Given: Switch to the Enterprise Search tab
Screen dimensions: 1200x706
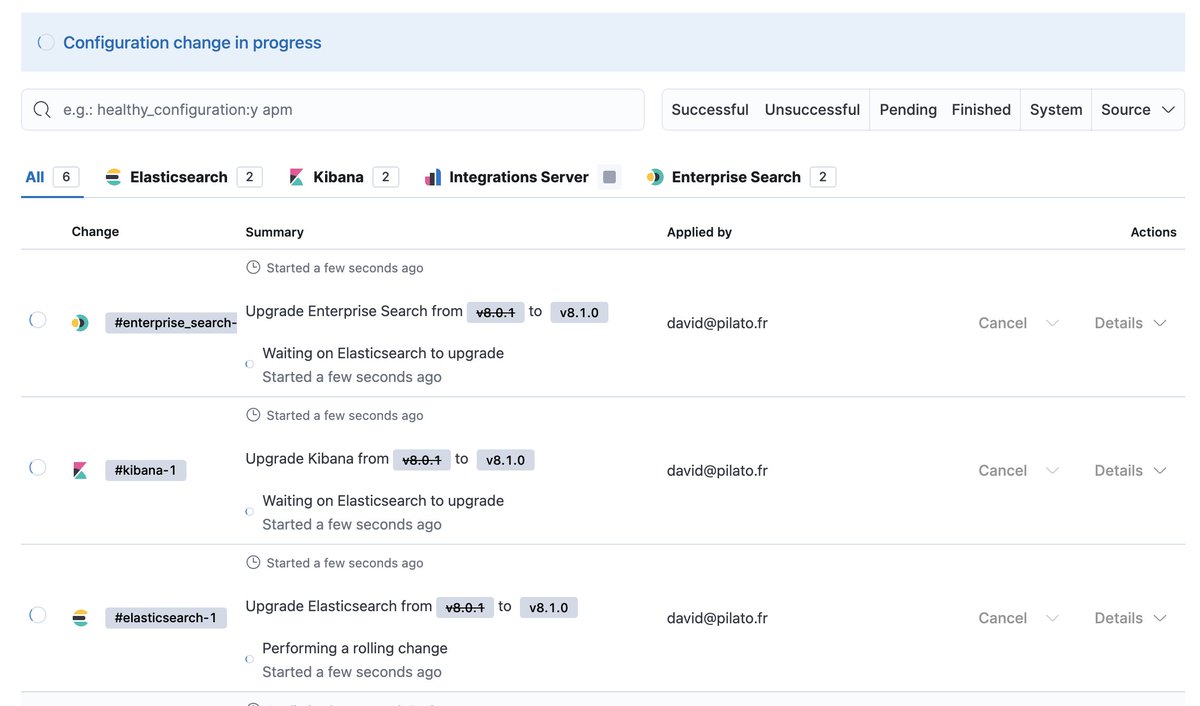Looking at the screenshot, I should (741, 177).
